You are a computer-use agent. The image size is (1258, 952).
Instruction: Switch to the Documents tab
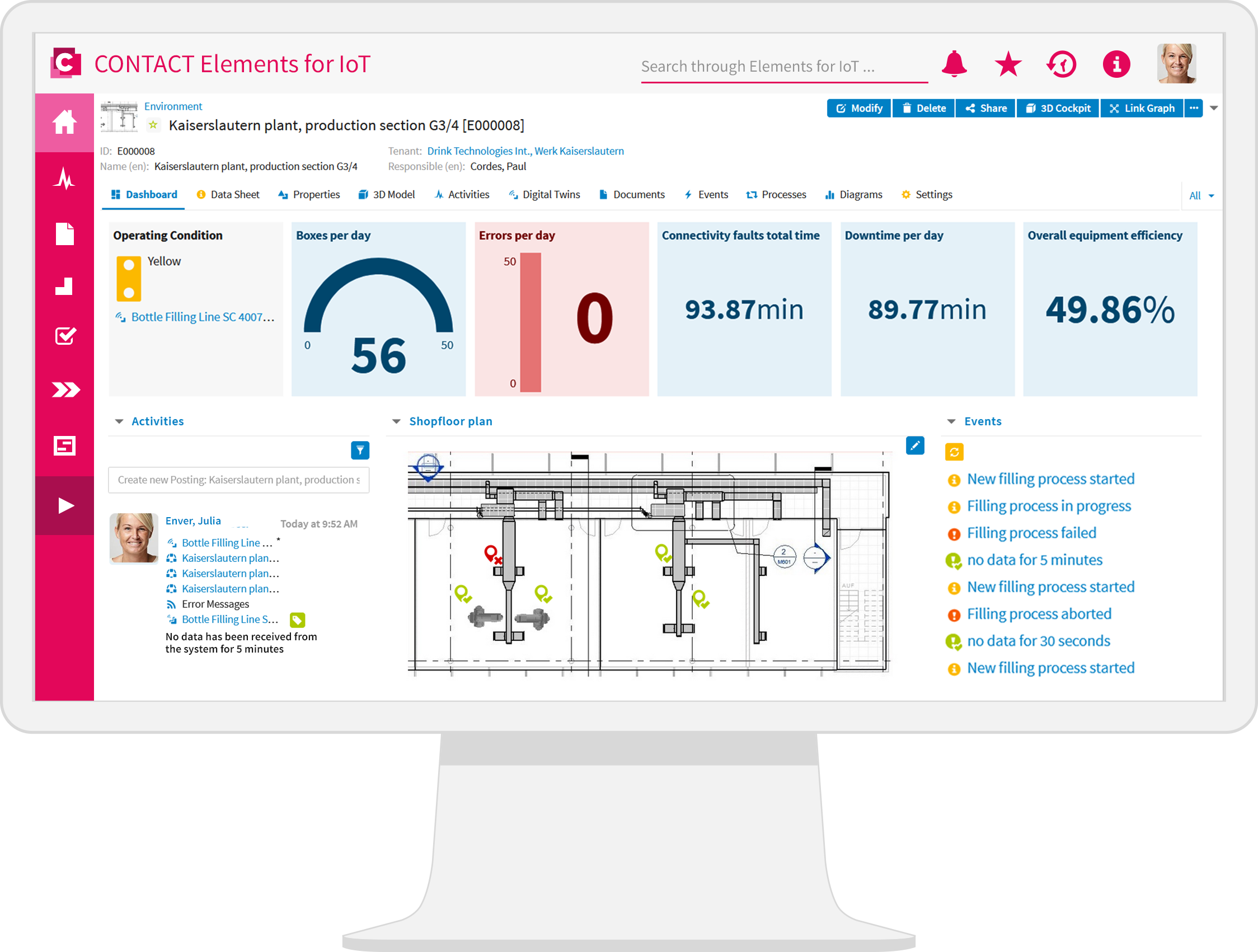coord(631,195)
